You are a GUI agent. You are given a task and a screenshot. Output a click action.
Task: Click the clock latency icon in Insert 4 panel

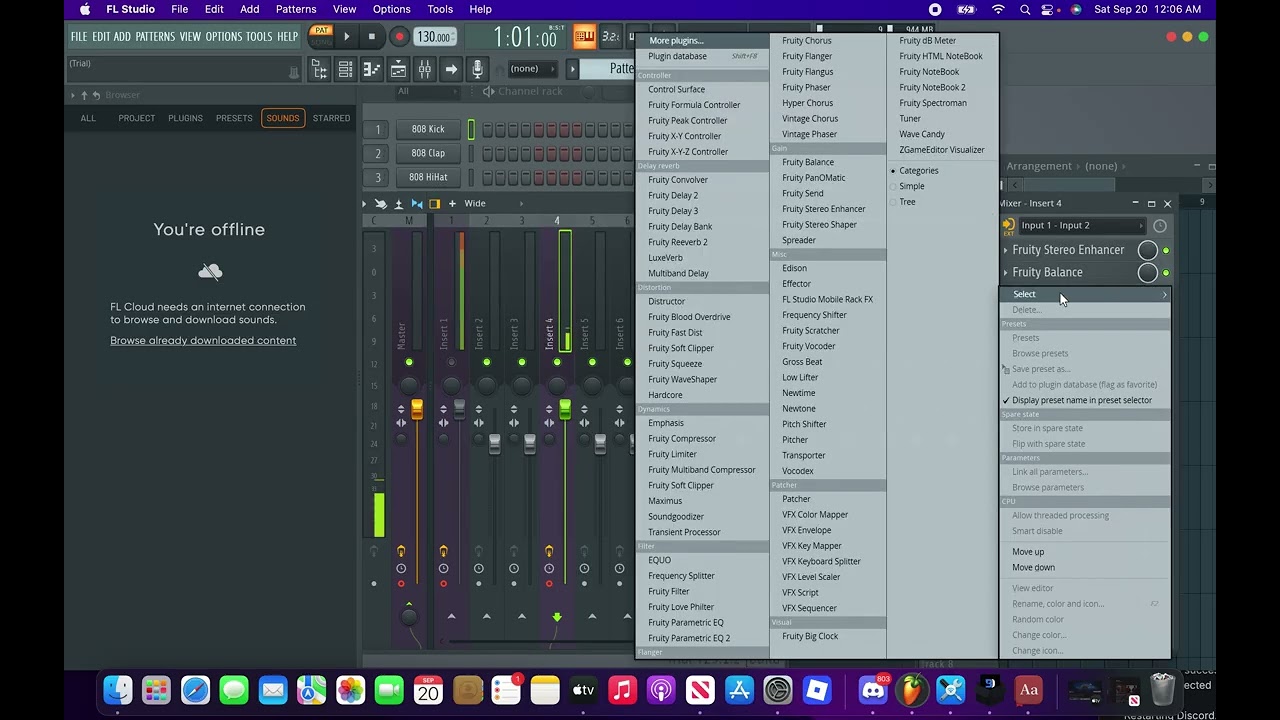tap(1160, 226)
